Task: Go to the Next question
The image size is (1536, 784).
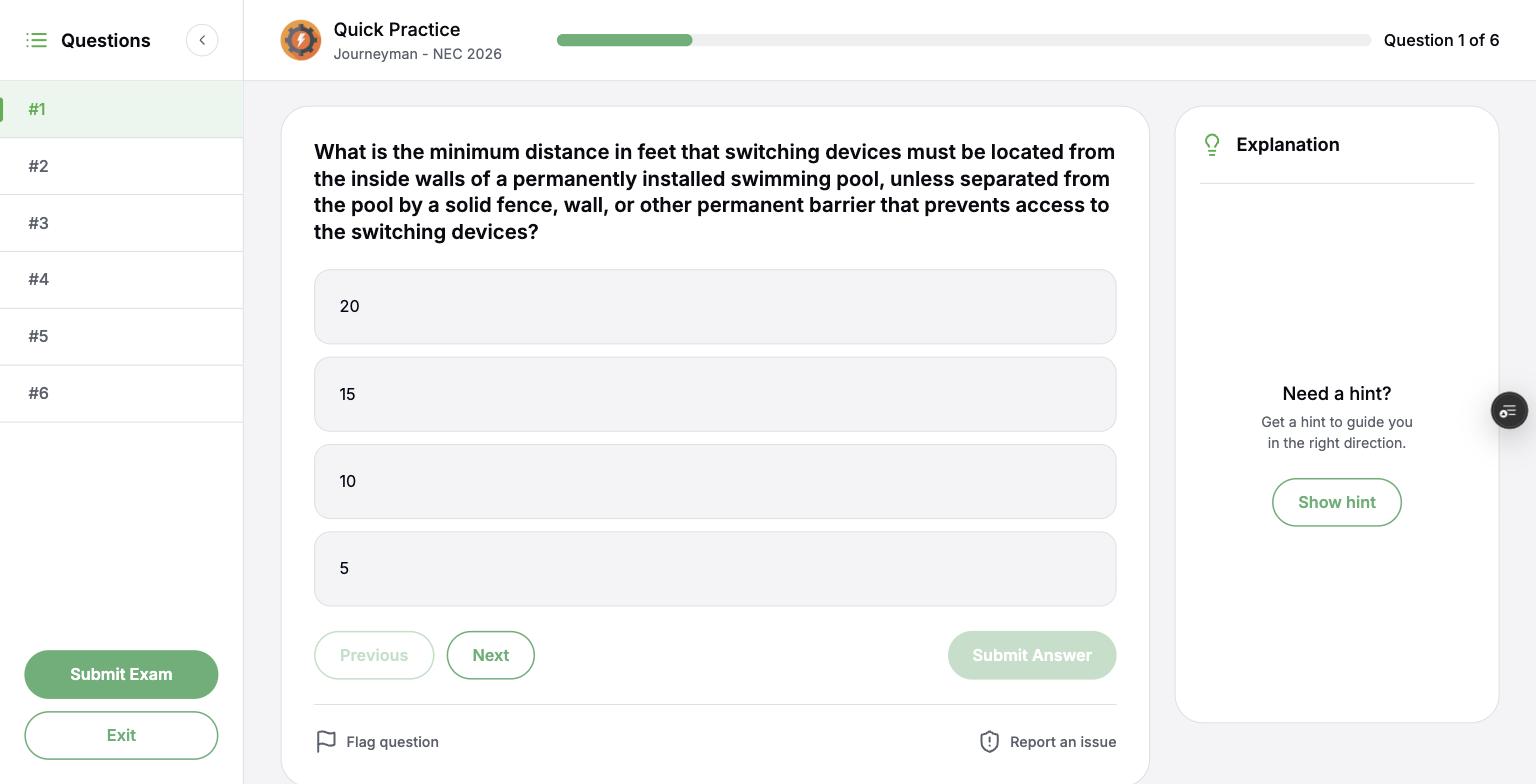Action: (x=491, y=655)
